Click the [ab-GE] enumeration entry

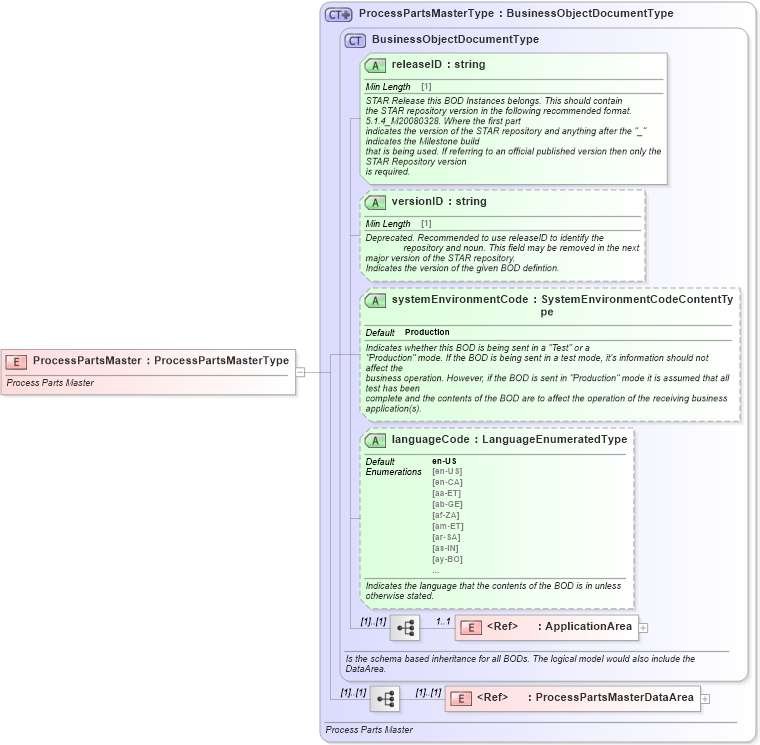coord(447,504)
